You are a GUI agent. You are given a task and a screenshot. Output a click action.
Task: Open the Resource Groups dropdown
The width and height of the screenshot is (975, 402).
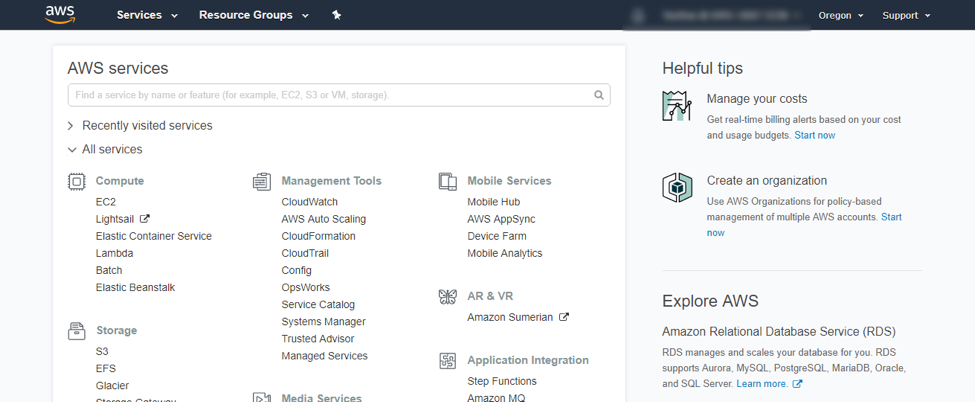pyautogui.click(x=254, y=15)
